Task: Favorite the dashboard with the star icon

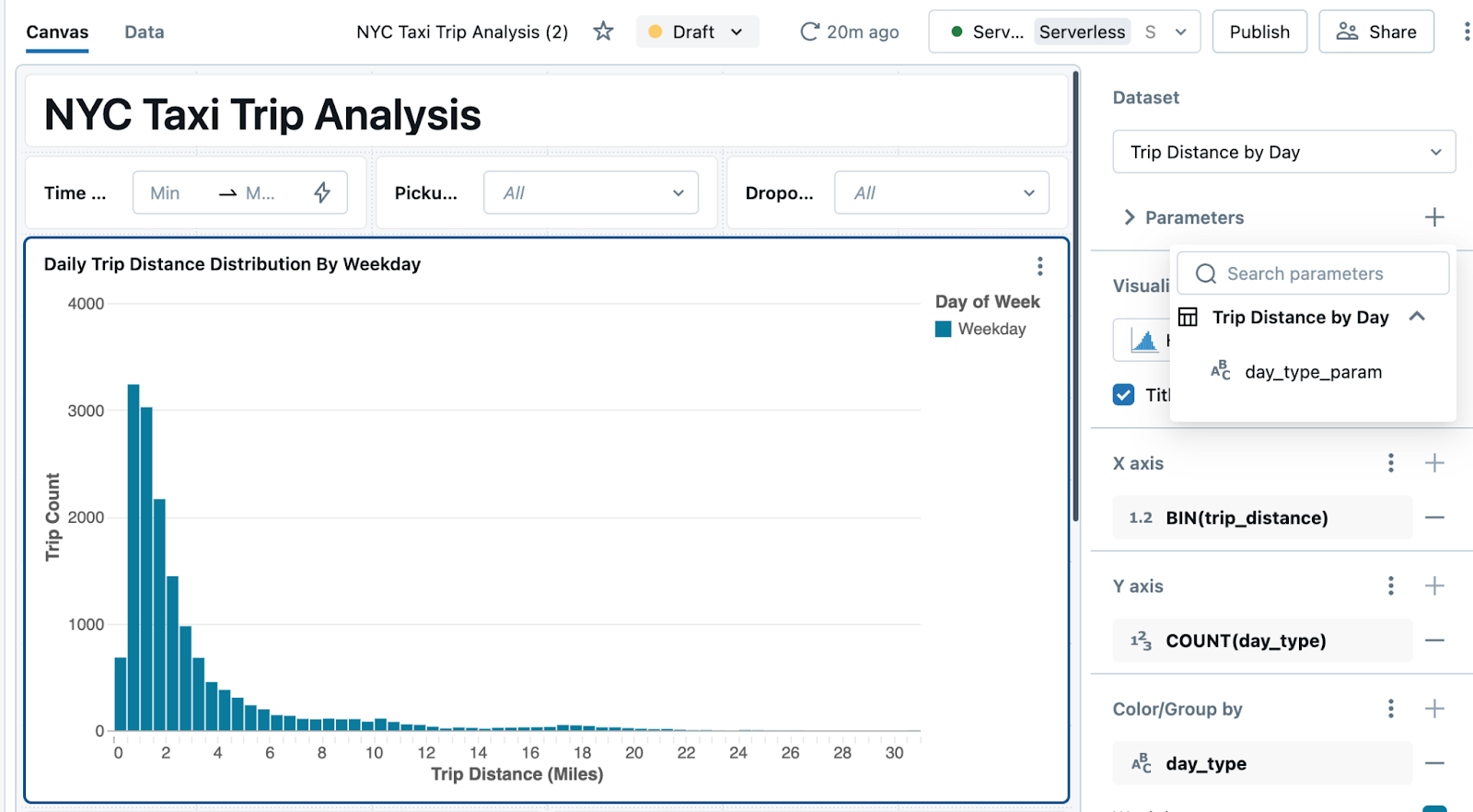Action: coord(603,31)
